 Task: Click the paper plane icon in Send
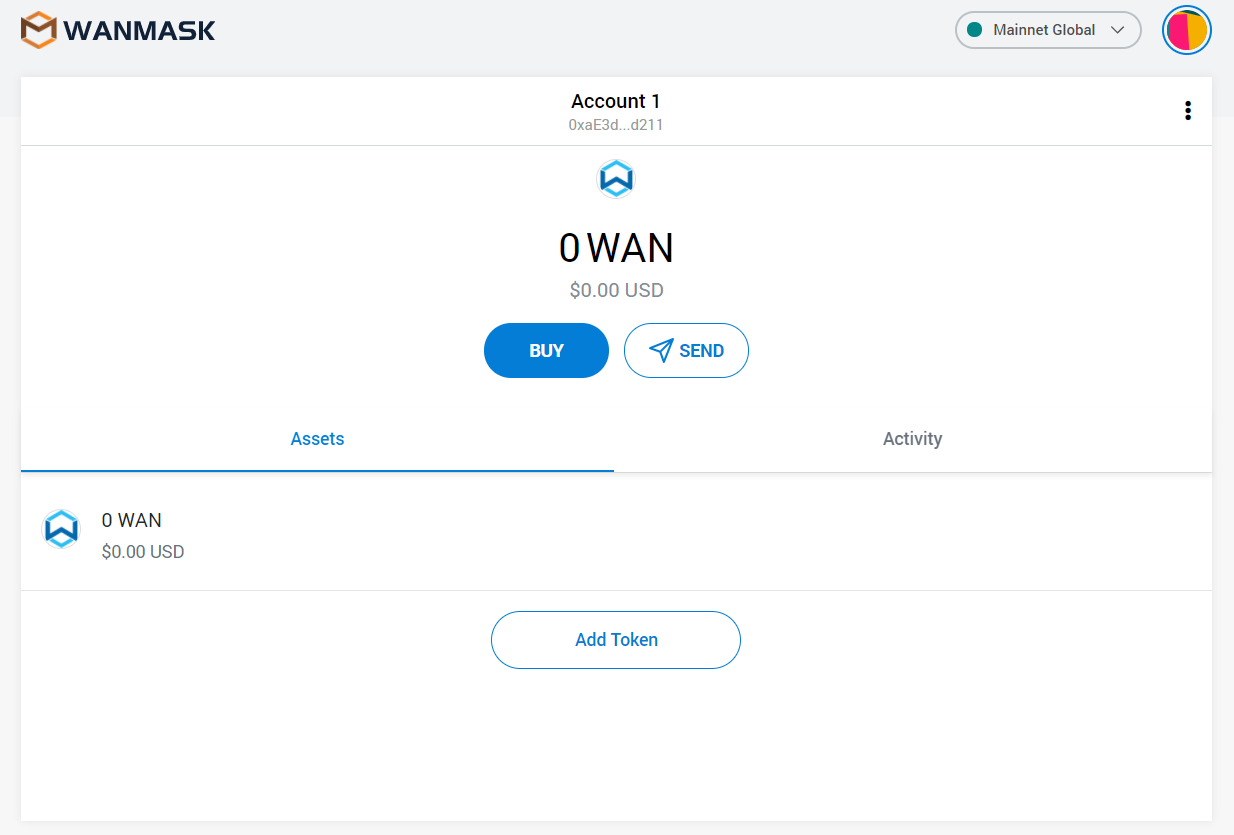click(x=661, y=350)
